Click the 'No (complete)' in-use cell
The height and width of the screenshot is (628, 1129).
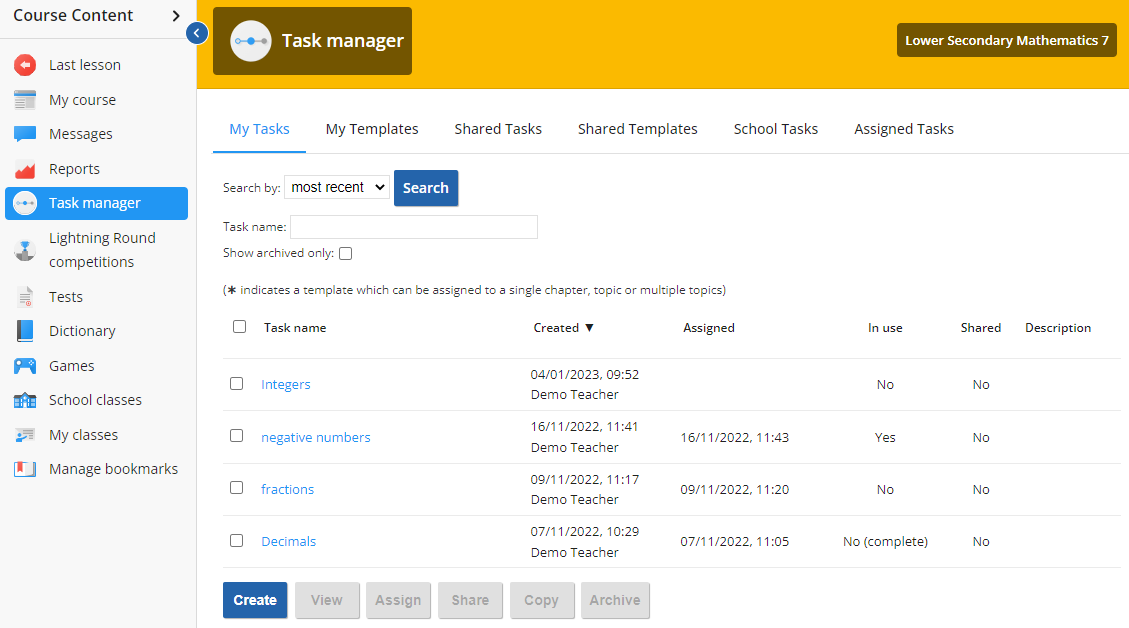point(885,542)
